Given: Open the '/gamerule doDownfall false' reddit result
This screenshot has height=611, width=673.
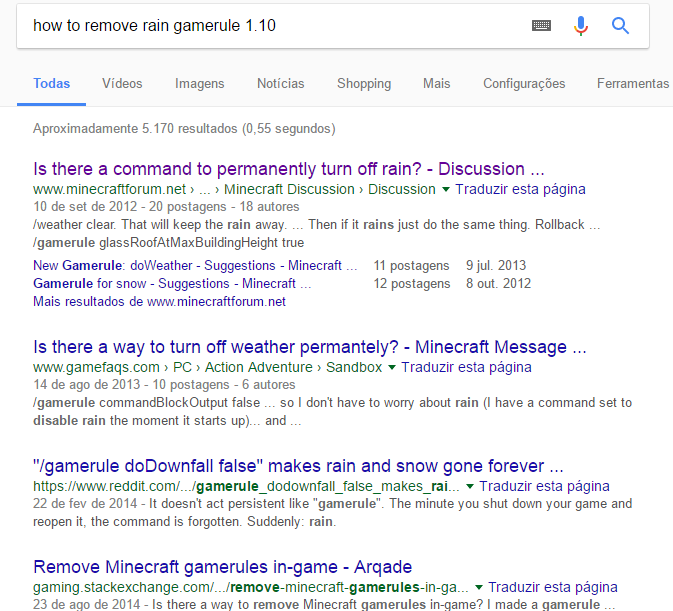Looking at the screenshot, I should coord(298,466).
